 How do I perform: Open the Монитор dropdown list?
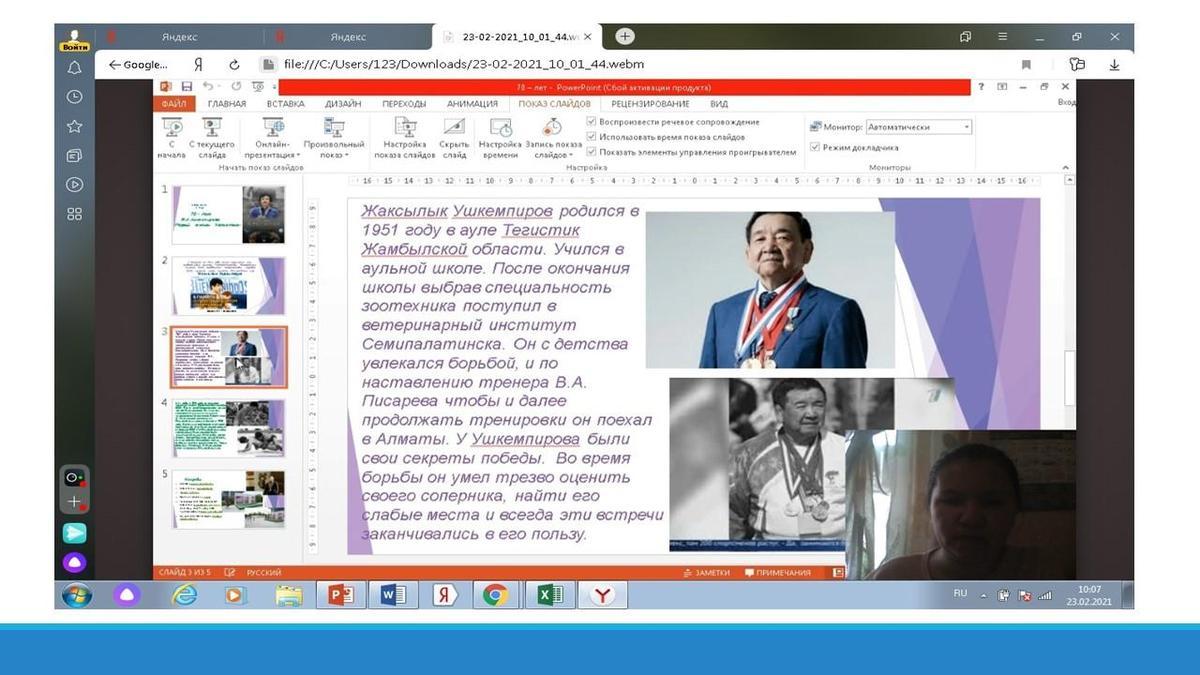pyautogui.click(x=966, y=127)
